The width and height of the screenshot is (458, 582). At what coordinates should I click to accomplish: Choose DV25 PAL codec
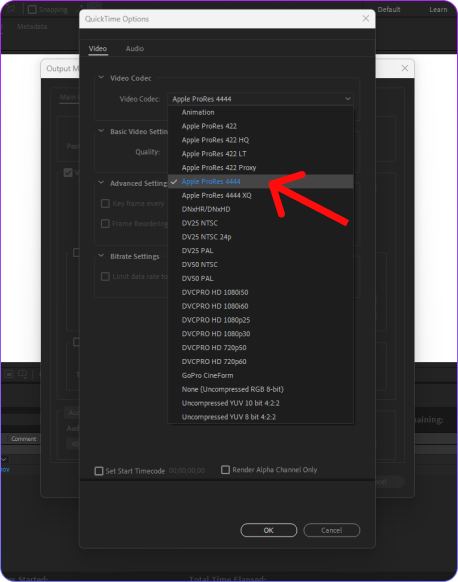(x=261, y=251)
